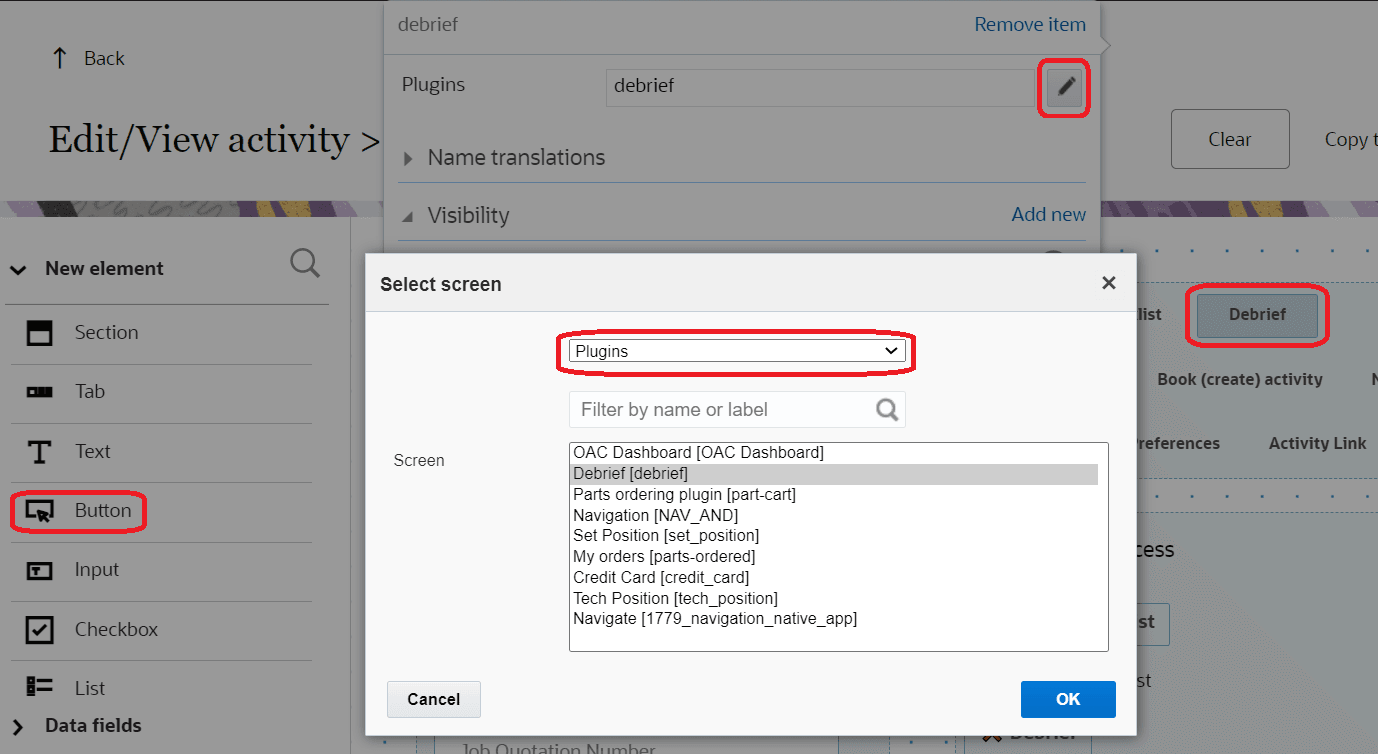Viewport: 1378px width, 754px height.
Task: Select the Checkbox element icon
Action: click(39, 630)
